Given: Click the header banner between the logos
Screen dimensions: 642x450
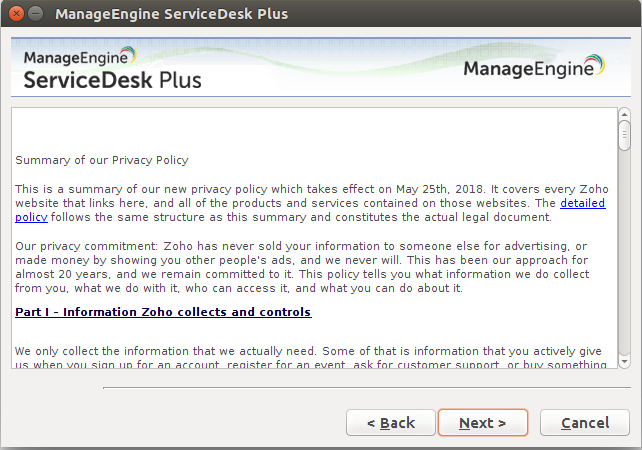Looking at the screenshot, I should [330, 68].
